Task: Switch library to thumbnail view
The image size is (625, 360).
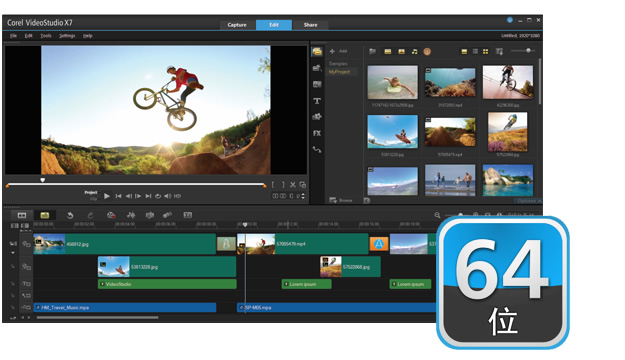Action: click(x=485, y=51)
